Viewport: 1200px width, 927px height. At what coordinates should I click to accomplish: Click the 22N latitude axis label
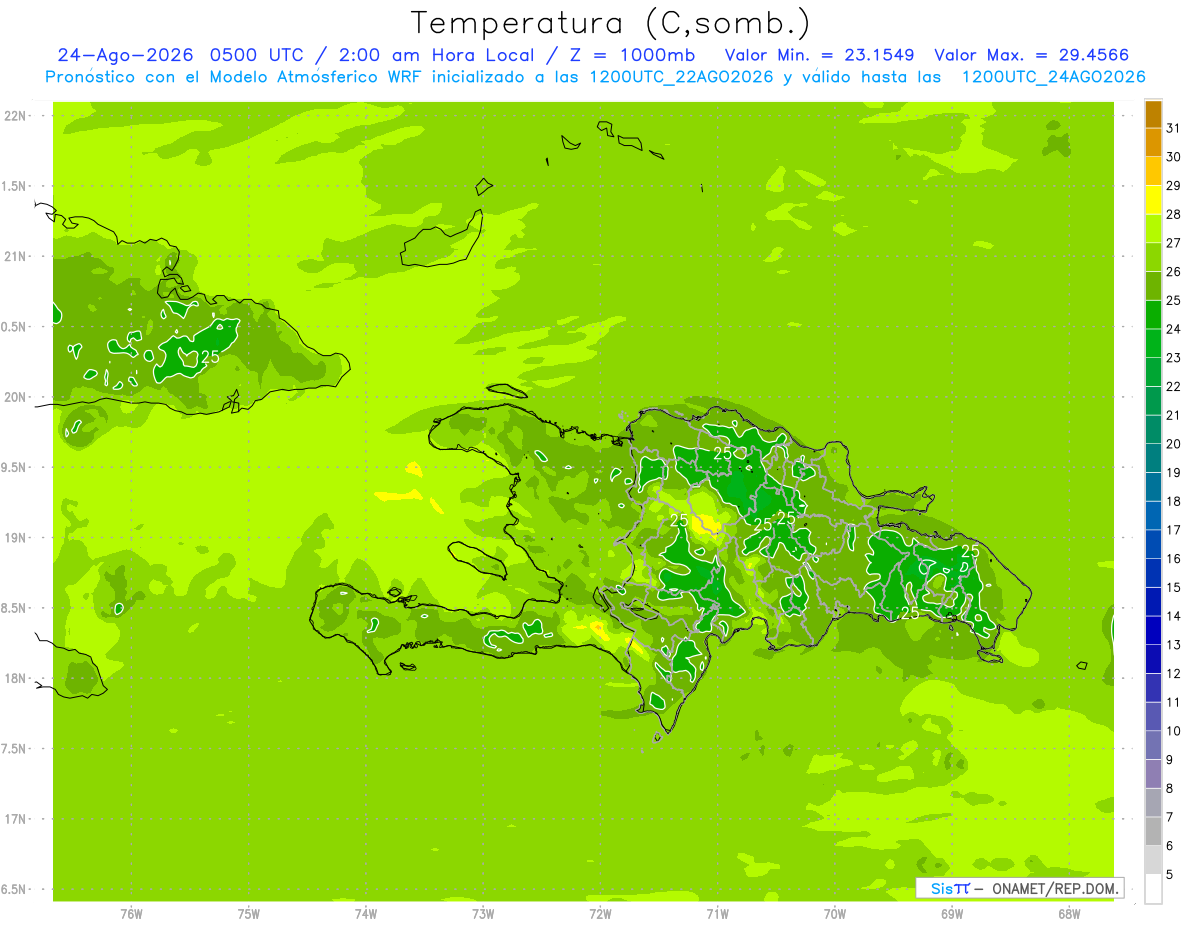point(16,116)
